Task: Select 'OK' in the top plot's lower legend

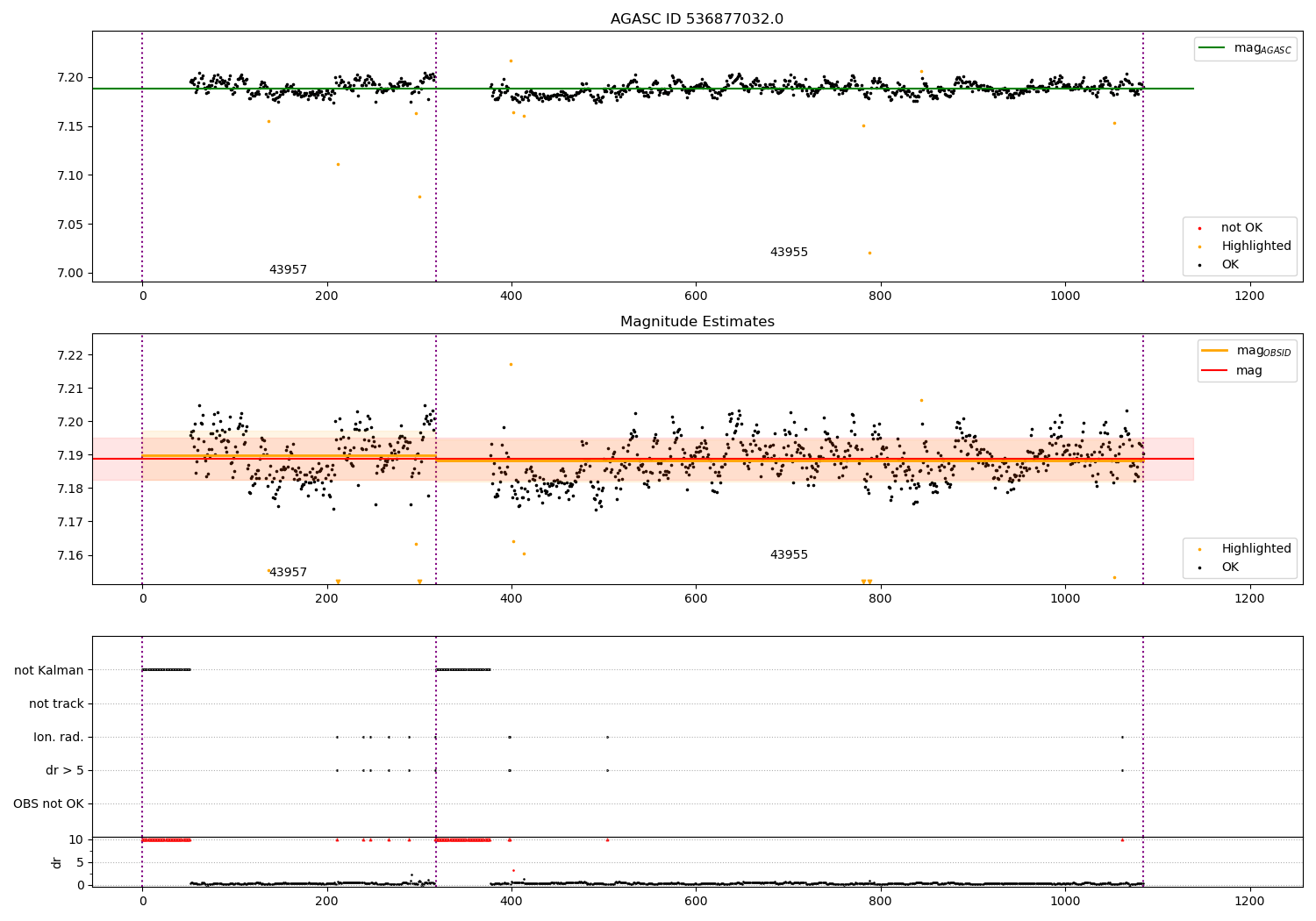Action: [1230, 265]
